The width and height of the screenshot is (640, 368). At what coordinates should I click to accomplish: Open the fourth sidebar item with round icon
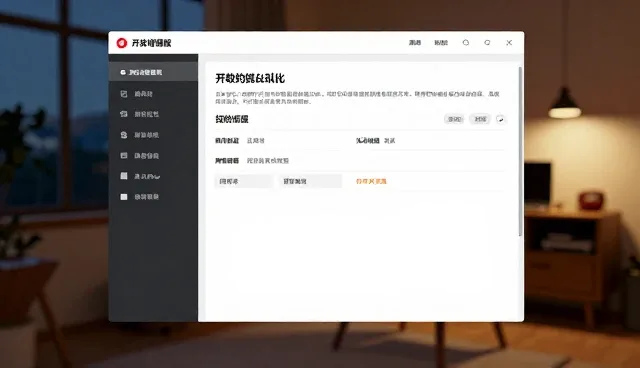point(153,135)
